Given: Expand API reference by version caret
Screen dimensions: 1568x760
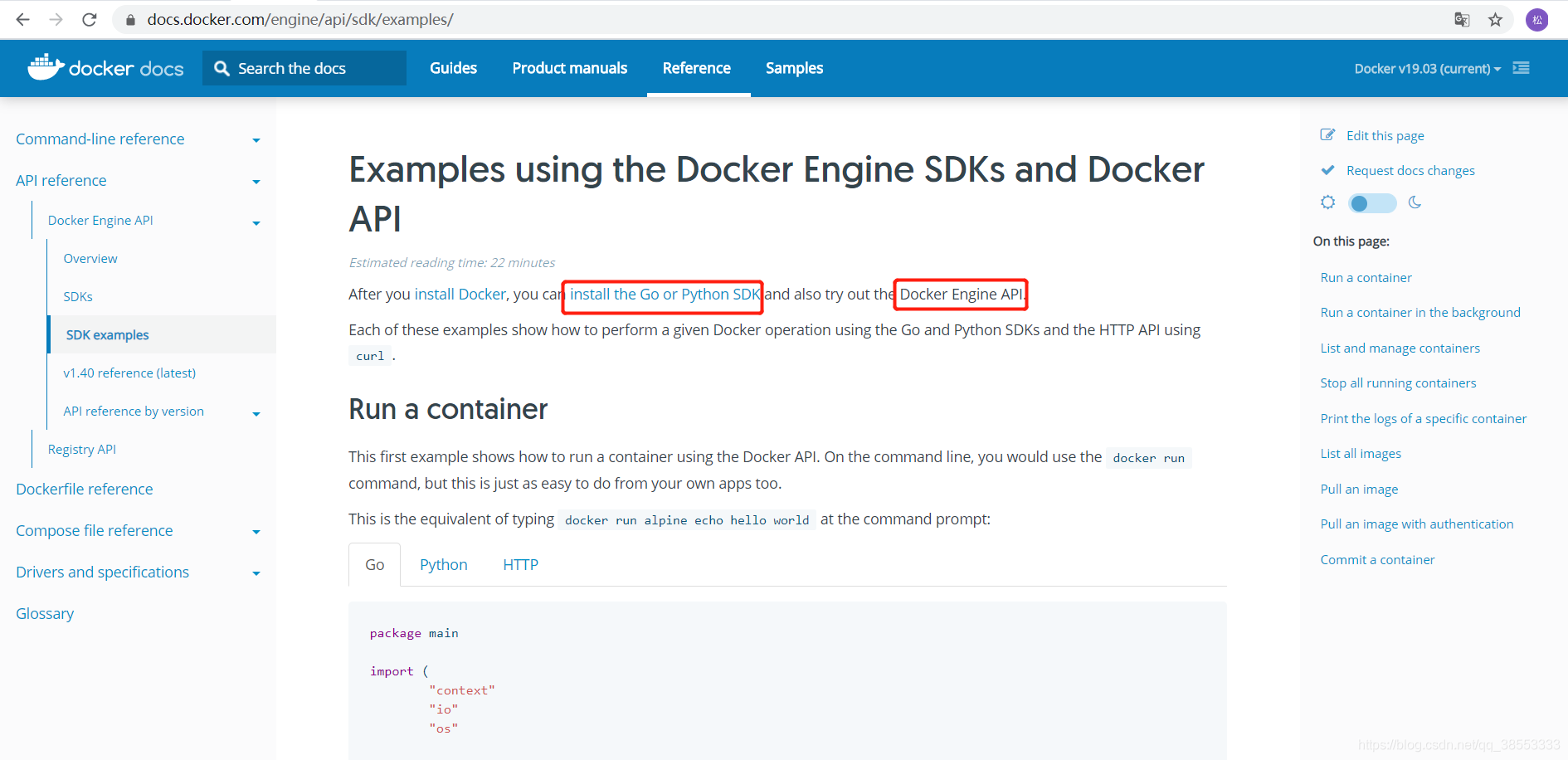Looking at the screenshot, I should click(256, 413).
